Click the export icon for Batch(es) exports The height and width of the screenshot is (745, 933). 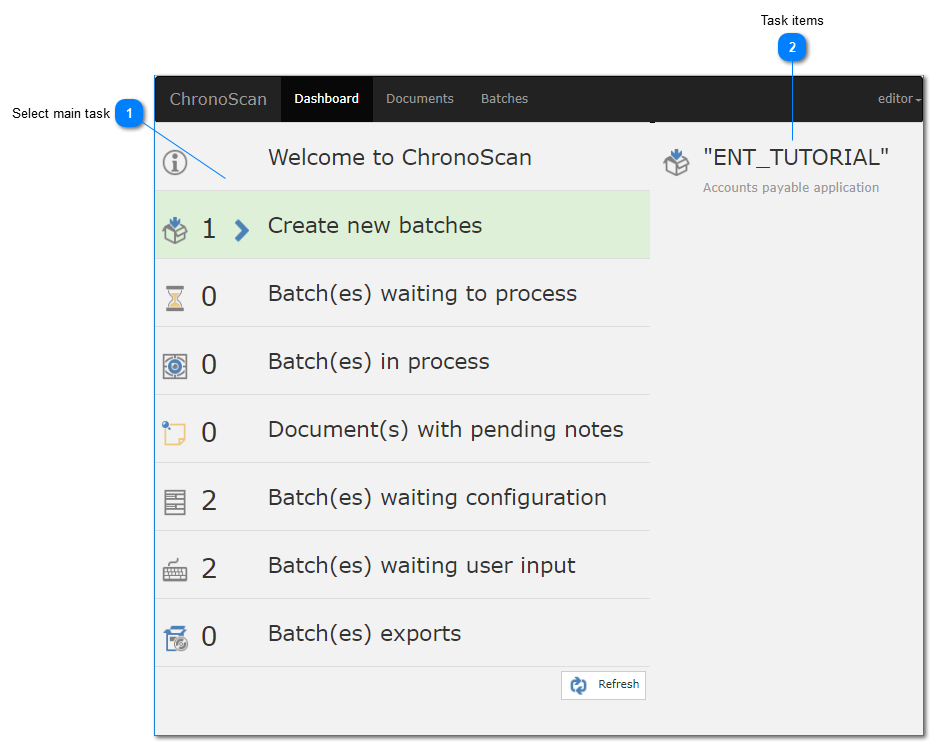(x=176, y=638)
